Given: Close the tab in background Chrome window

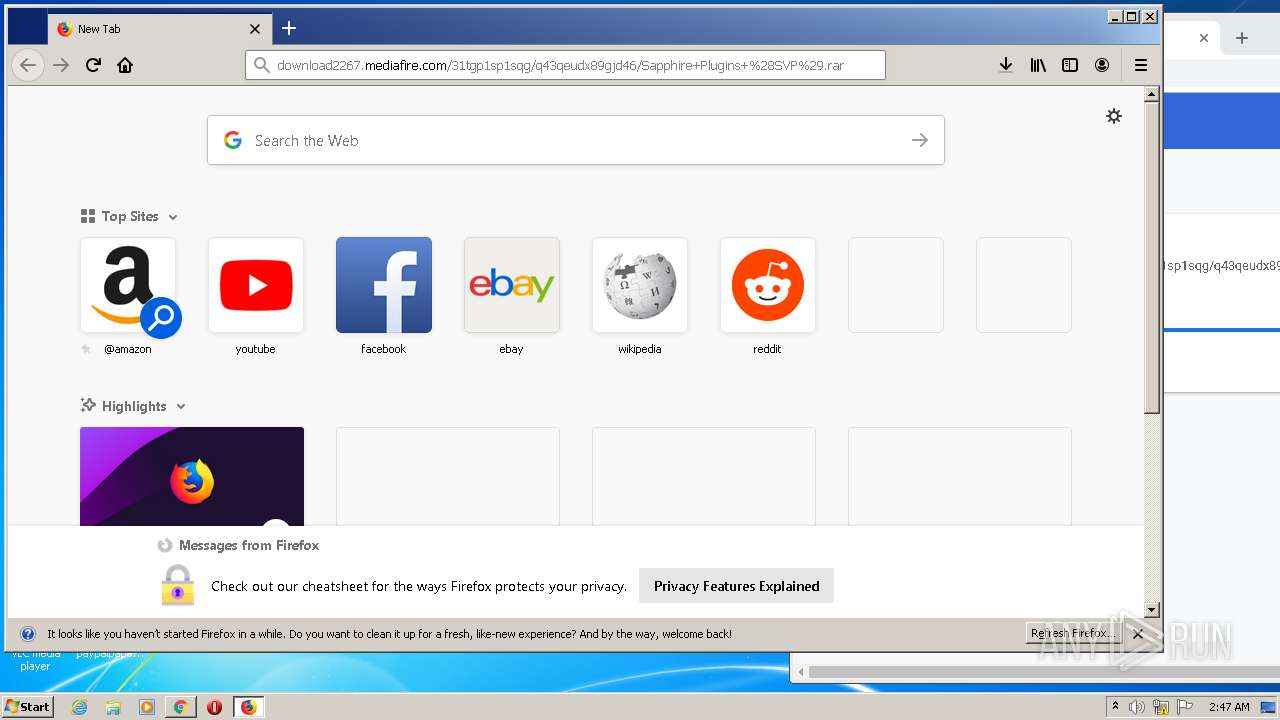Looking at the screenshot, I should pyautogui.click(x=1204, y=38).
